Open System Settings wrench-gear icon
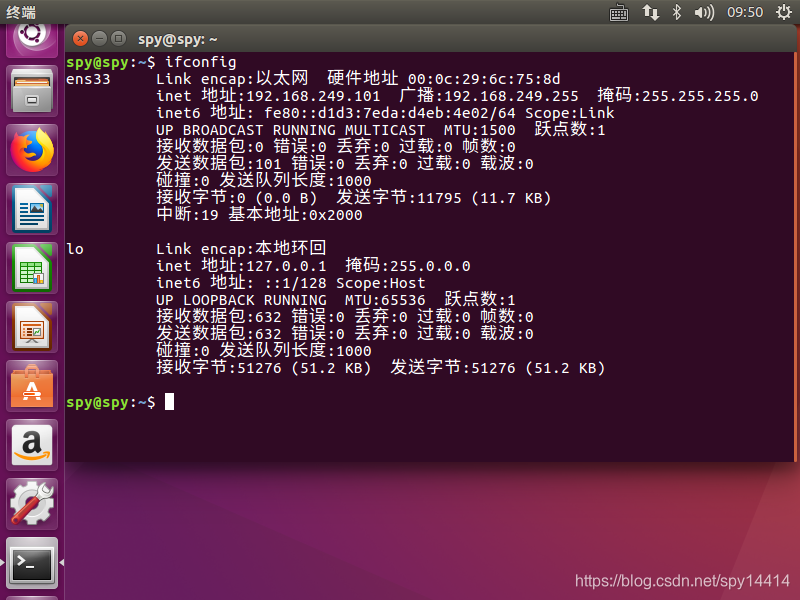The height and width of the screenshot is (600, 800). pyautogui.click(x=32, y=504)
